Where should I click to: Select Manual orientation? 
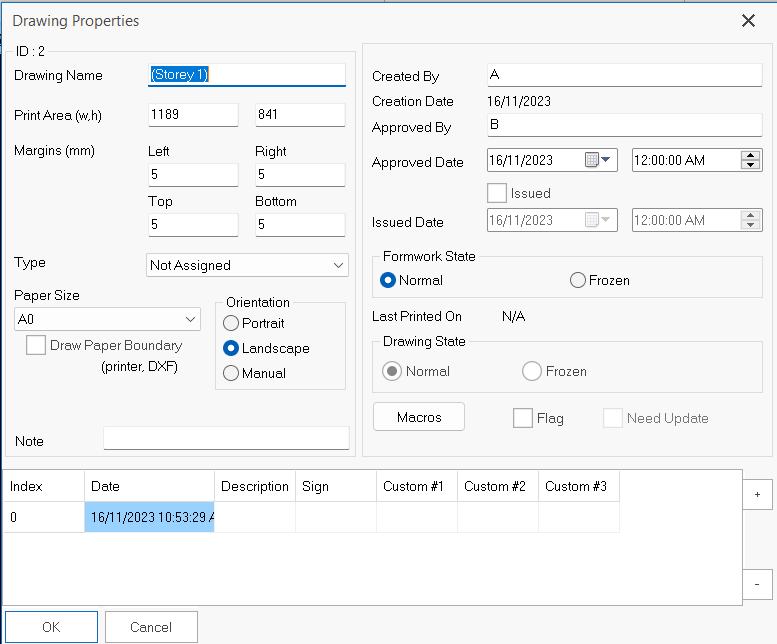pyautogui.click(x=231, y=373)
